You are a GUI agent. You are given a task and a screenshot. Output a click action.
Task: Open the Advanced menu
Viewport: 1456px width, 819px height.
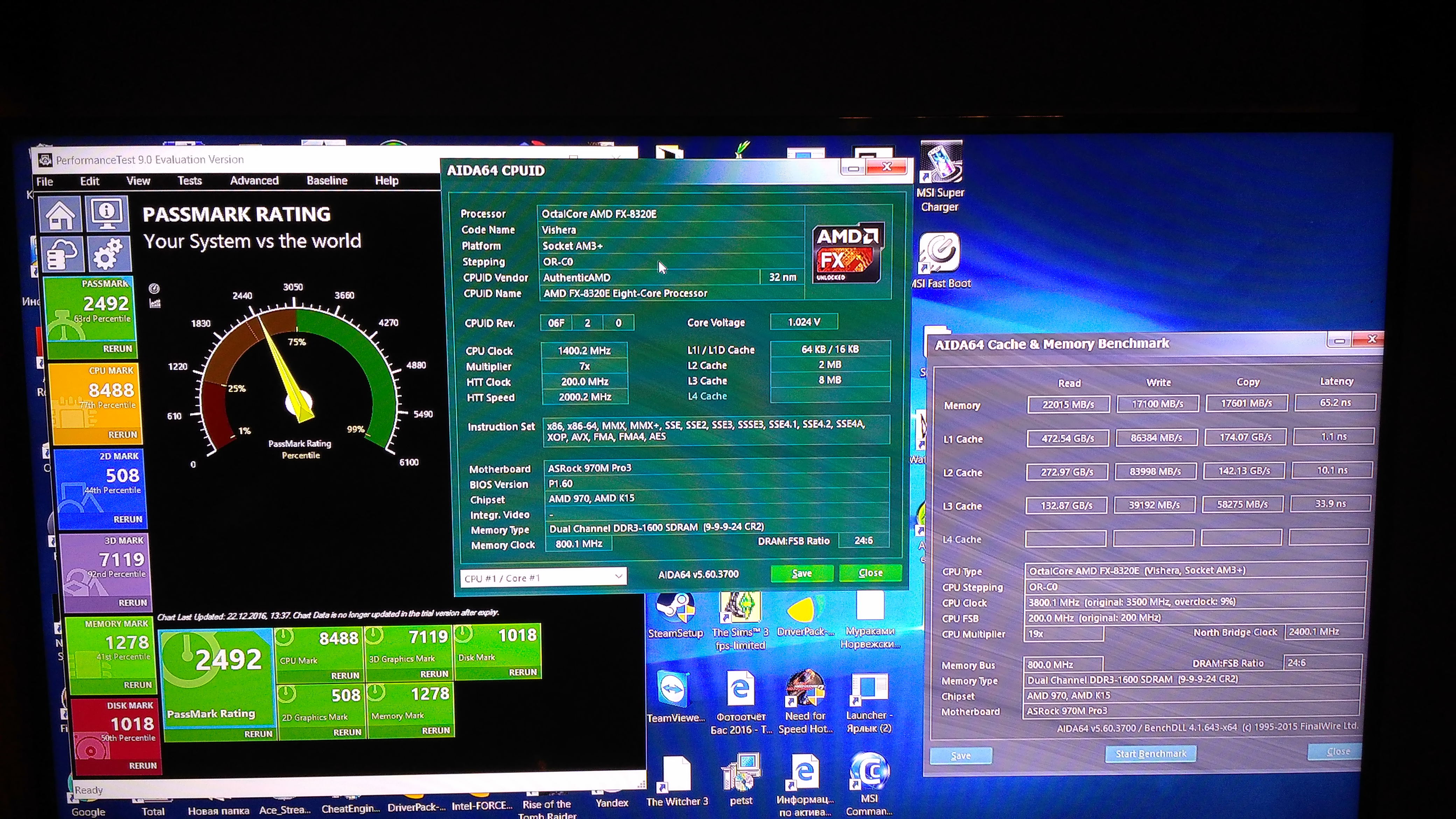pos(254,181)
